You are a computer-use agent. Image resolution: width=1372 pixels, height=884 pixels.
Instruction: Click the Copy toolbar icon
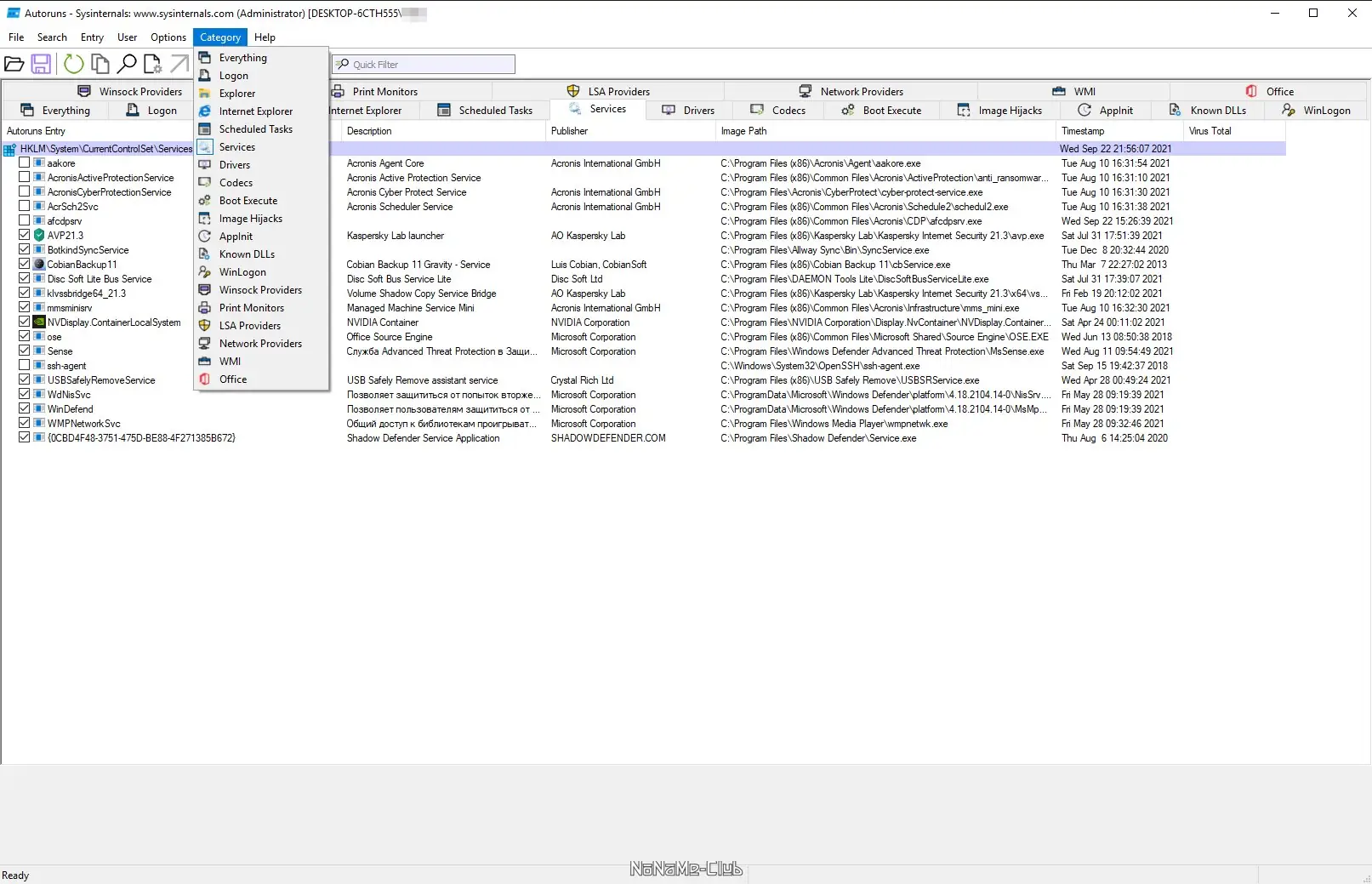100,64
